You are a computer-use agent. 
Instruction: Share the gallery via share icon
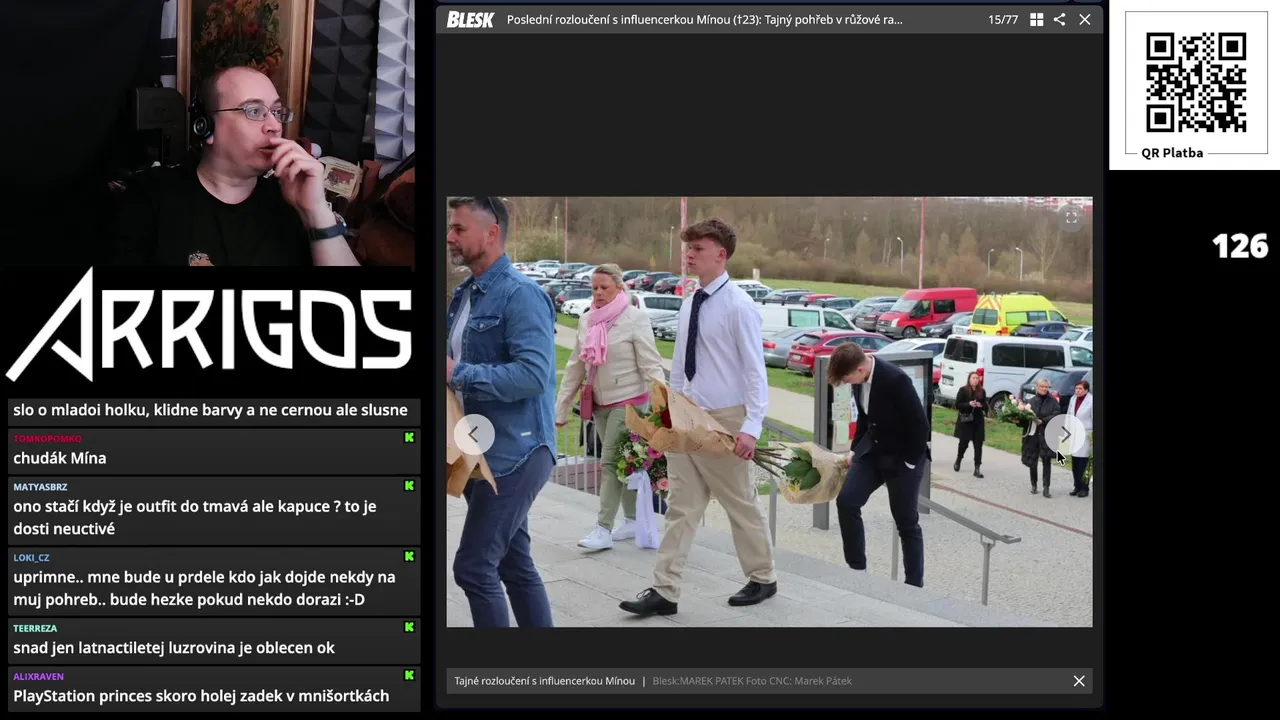coord(1060,20)
